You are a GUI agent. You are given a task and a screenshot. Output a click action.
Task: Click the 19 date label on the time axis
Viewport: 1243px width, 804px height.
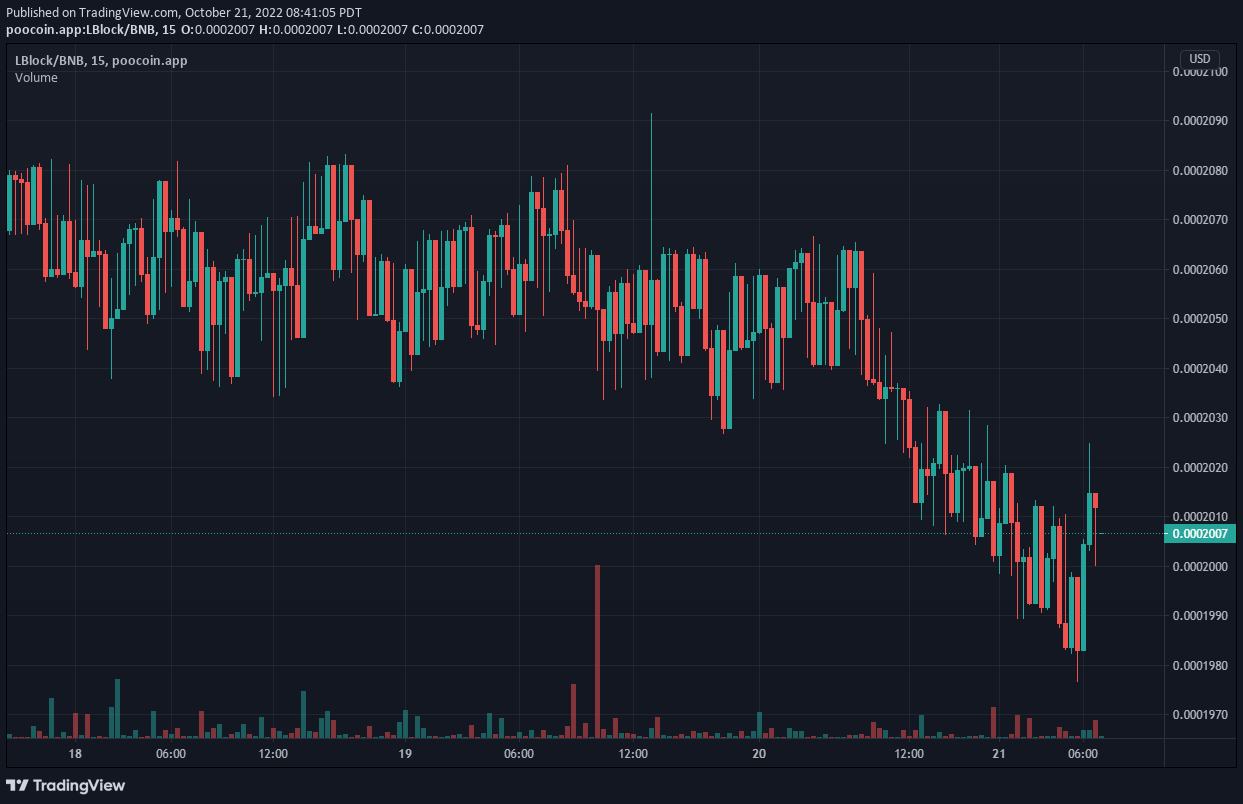(405, 753)
